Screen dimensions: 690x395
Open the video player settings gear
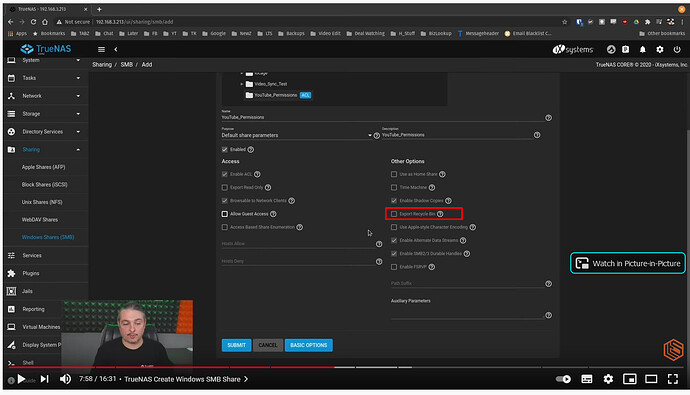pyautogui.click(x=608, y=379)
